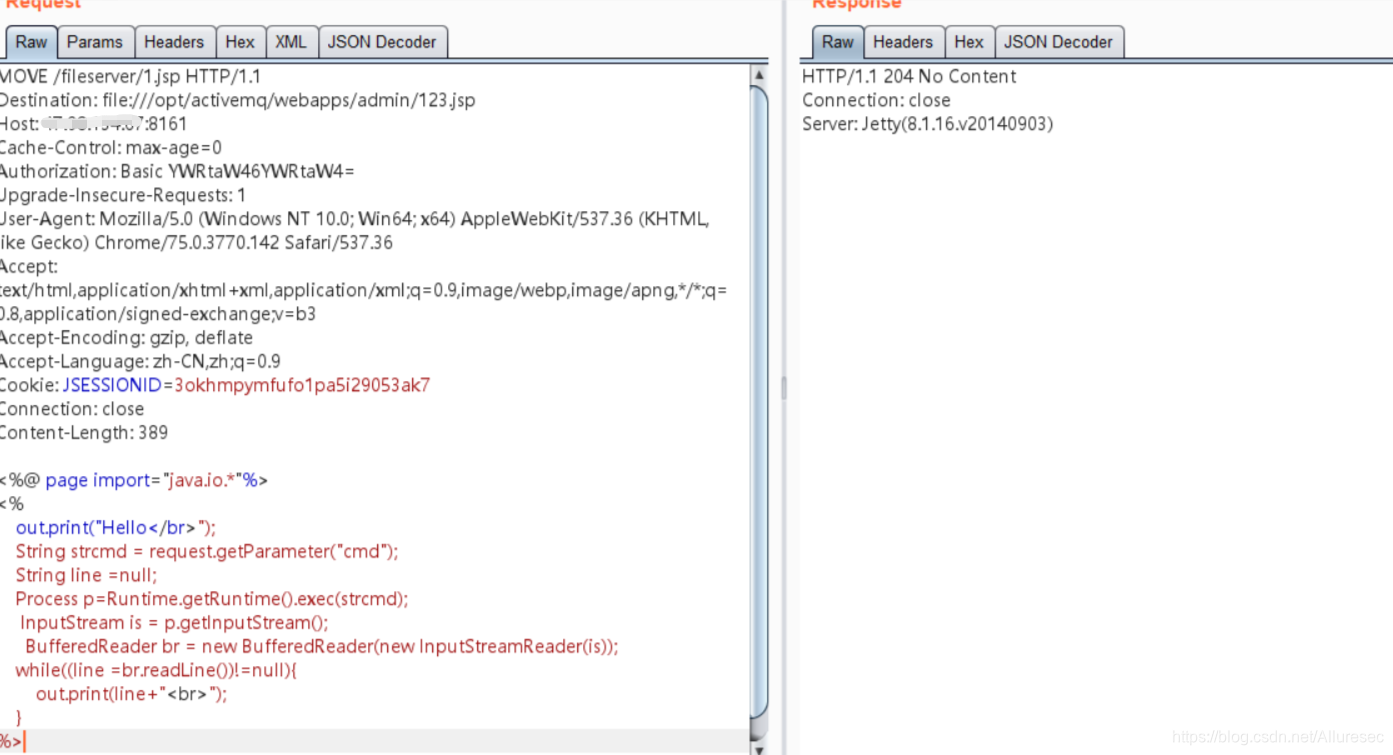Click the Runtime.getRuntime().exec line
The width and height of the screenshot is (1393, 755).
click(x=212, y=599)
